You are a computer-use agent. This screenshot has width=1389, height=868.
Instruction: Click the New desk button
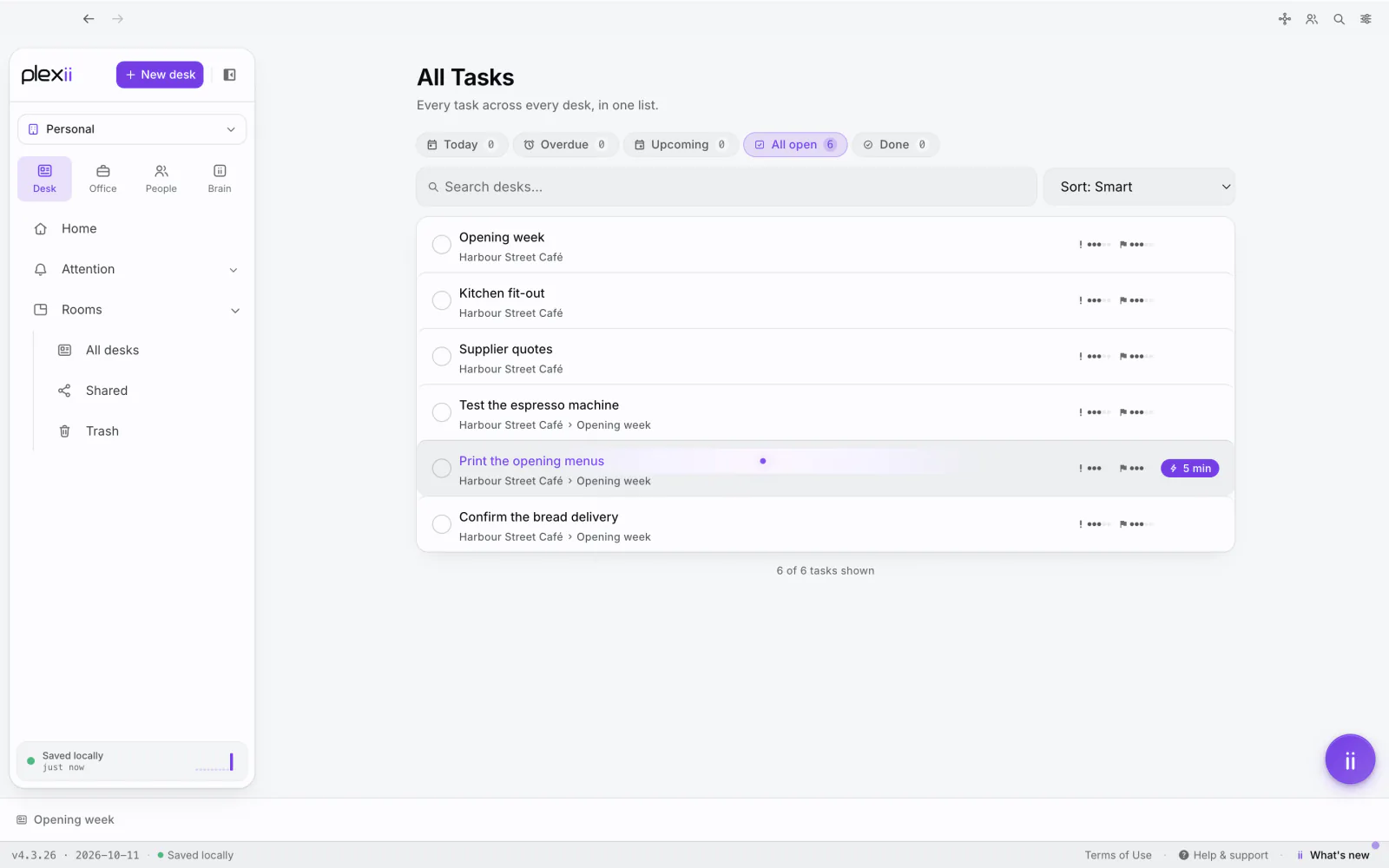tap(160, 75)
